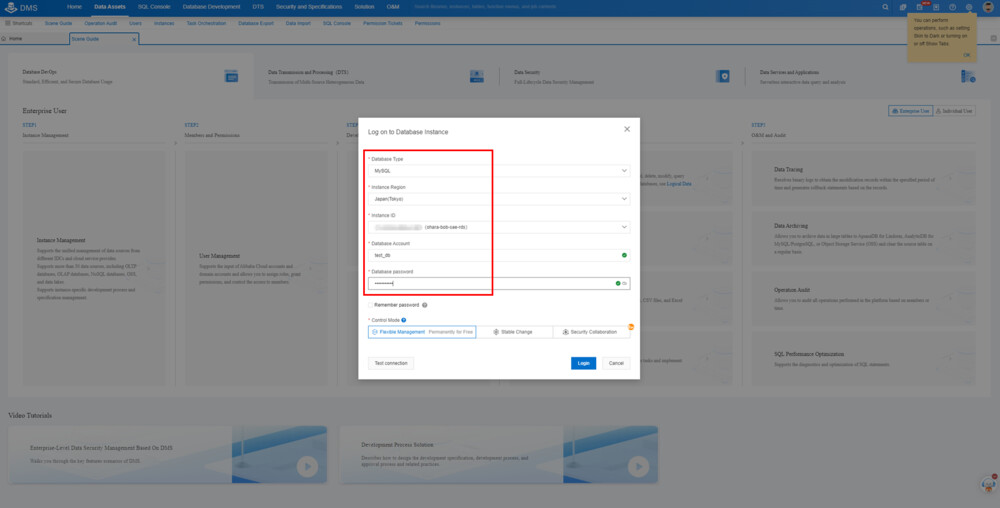This screenshot has height=508, width=1000.
Task: Close the Scene Guide tab
Action: coord(135,39)
